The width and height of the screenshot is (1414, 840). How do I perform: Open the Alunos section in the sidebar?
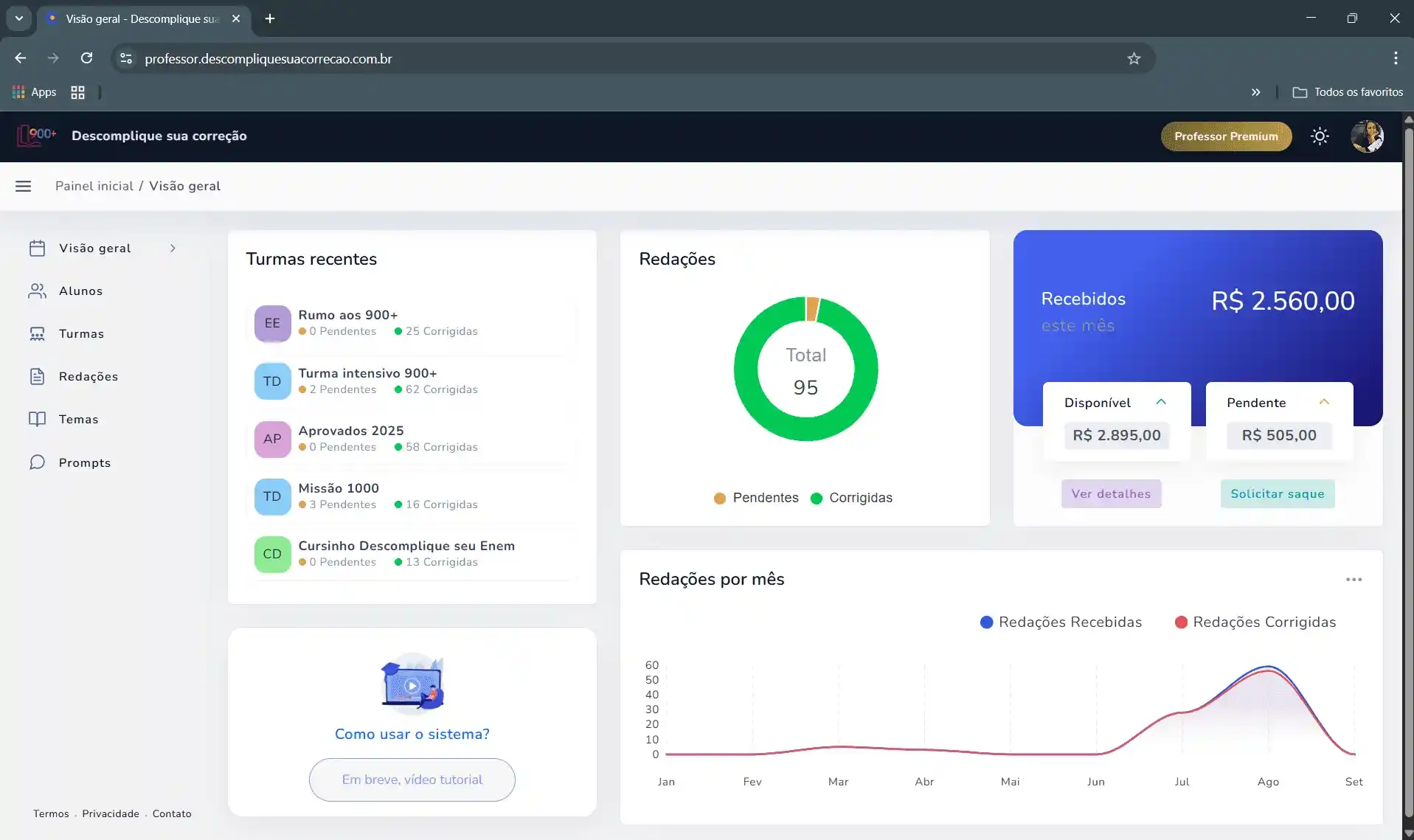80,291
